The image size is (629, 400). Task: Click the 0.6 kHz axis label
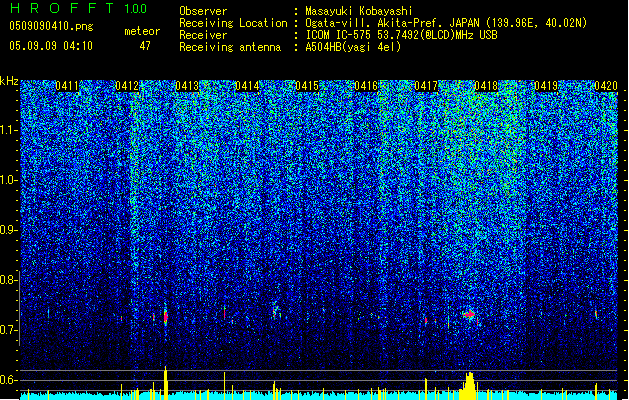(x=8, y=380)
